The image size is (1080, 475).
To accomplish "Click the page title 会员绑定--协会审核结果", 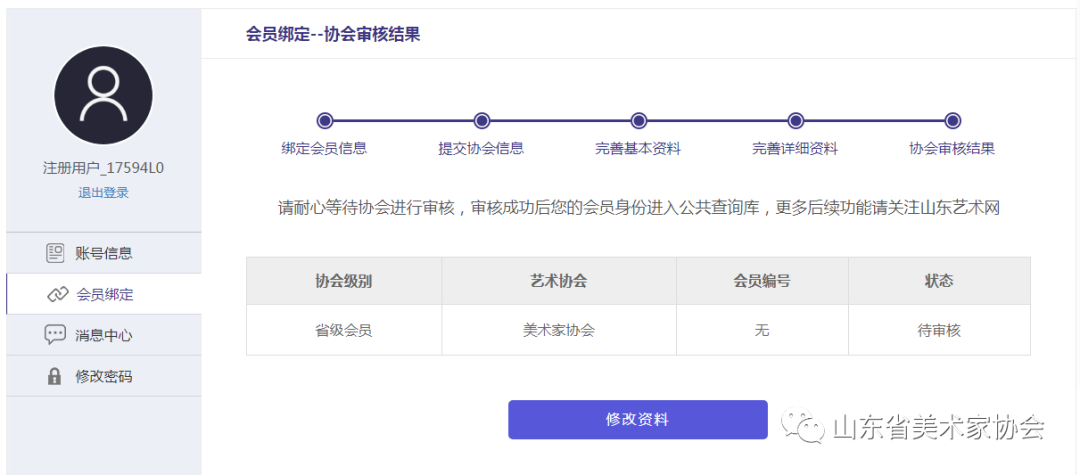I will (333, 34).
